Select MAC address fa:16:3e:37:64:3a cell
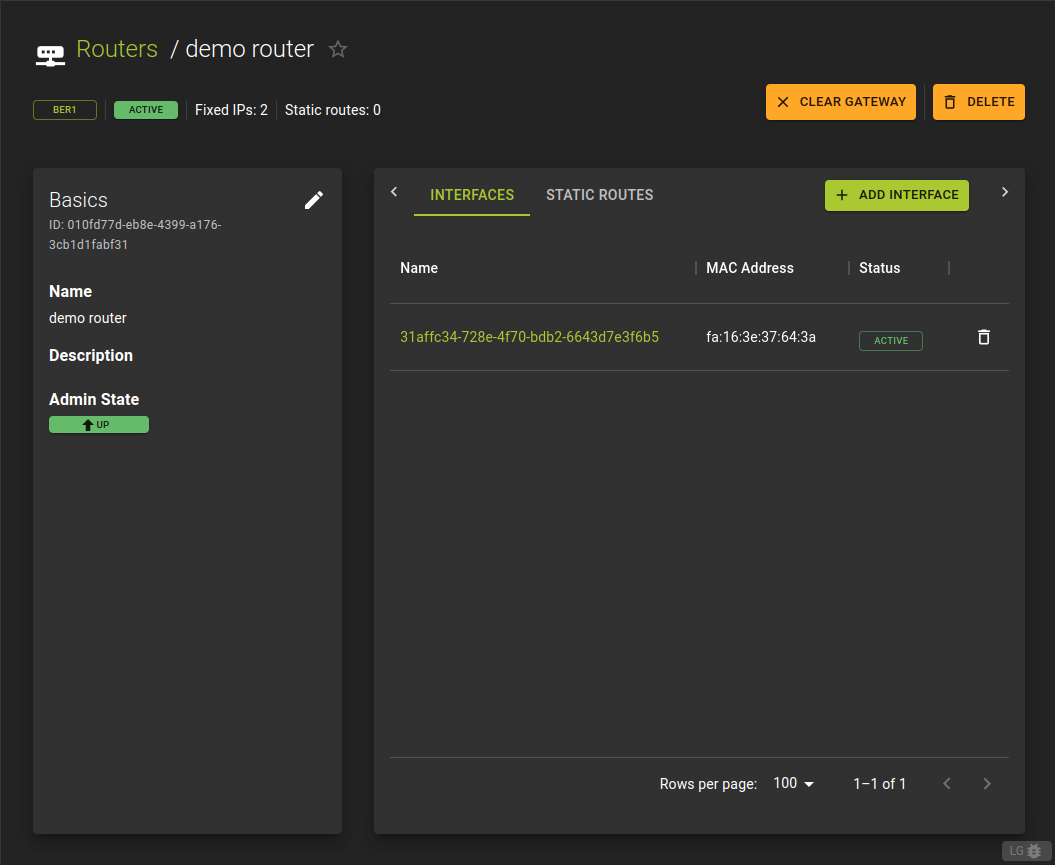 tap(761, 337)
